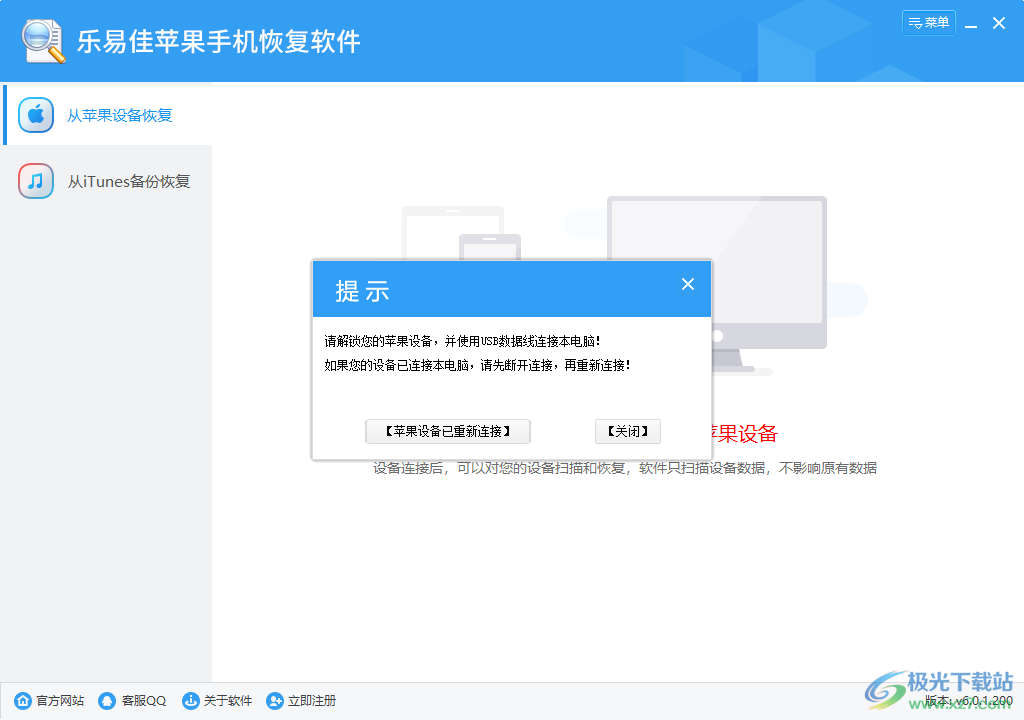1024x720 pixels.
Task: Open the 关于软件 link text
Action: [228, 701]
